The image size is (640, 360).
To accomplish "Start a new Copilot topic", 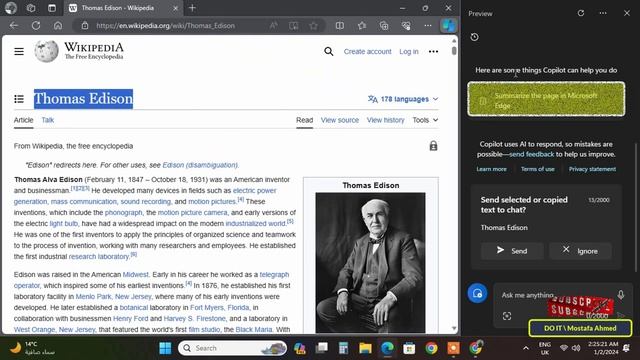I will pyautogui.click(x=477, y=293).
